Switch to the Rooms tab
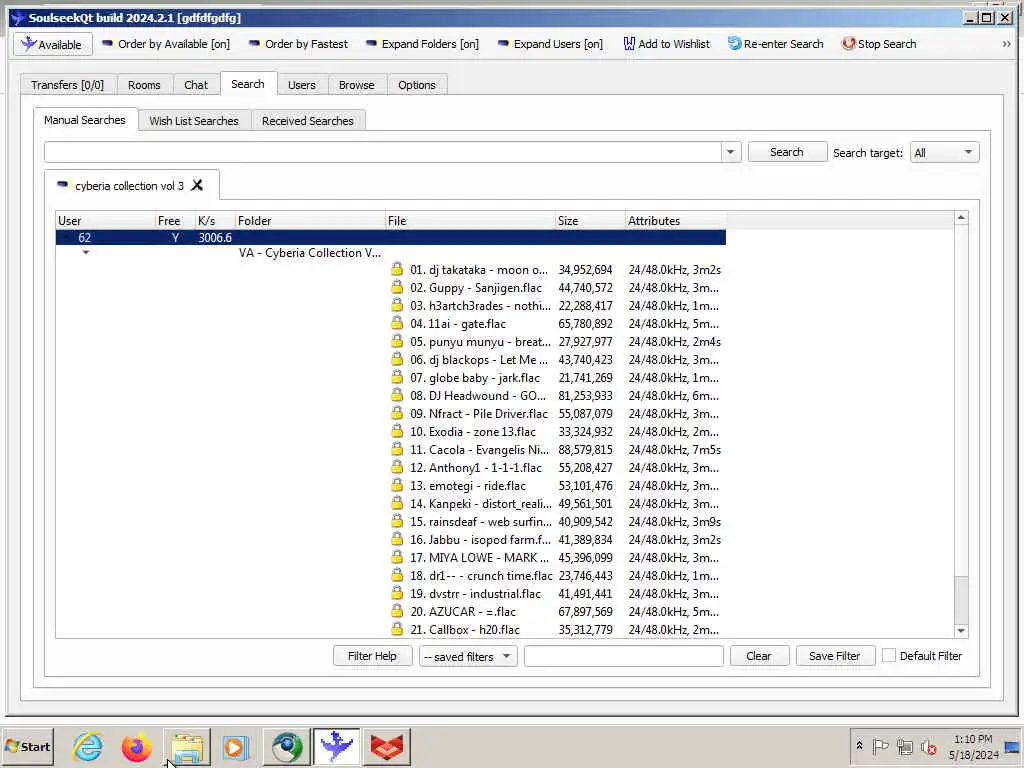Image resolution: width=1024 pixels, height=768 pixels. [144, 85]
